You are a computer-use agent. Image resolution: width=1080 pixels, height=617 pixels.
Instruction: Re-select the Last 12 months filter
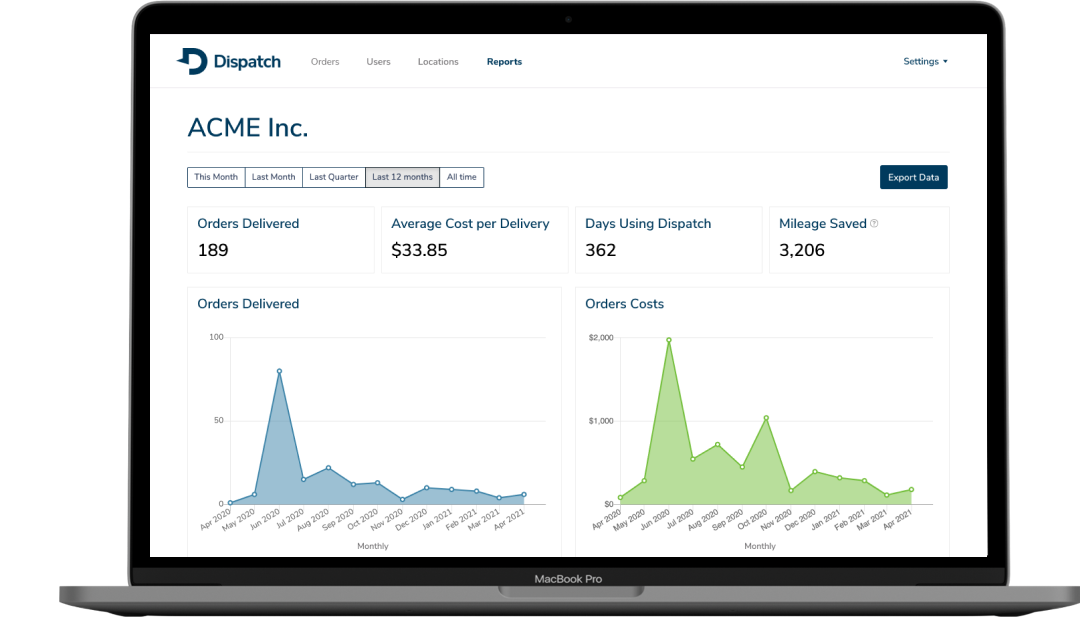click(x=402, y=177)
